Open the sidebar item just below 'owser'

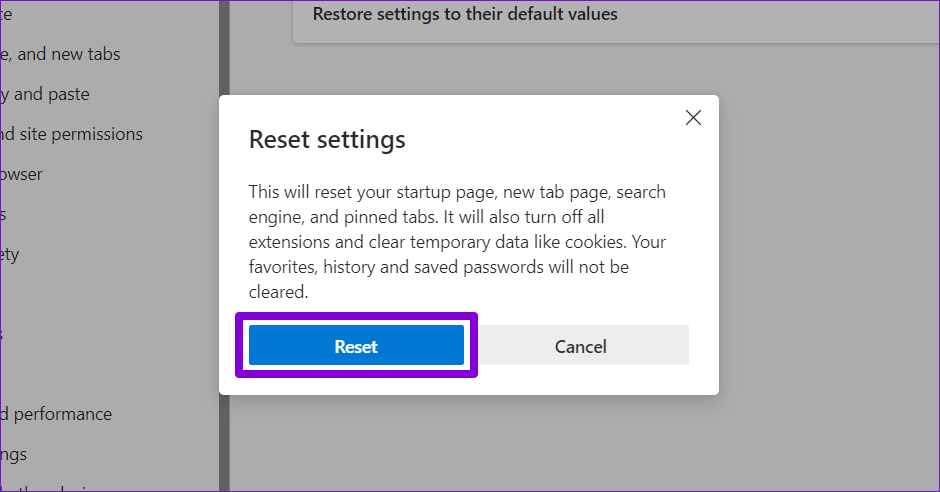click(4, 214)
